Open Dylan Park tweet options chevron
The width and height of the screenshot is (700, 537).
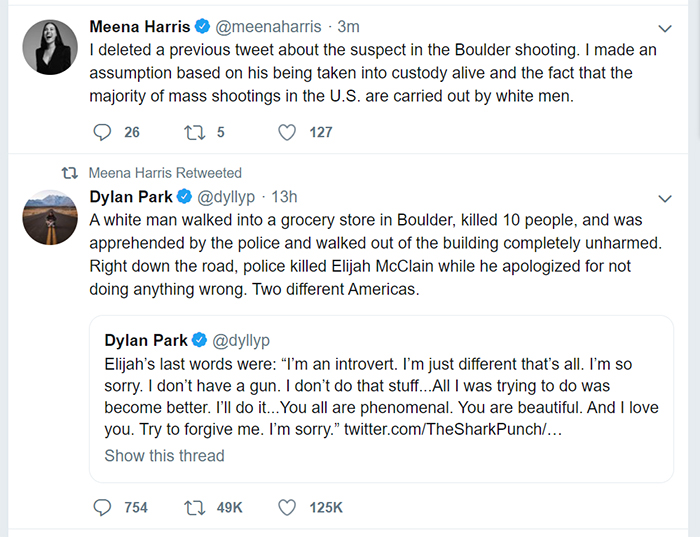click(x=666, y=196)
